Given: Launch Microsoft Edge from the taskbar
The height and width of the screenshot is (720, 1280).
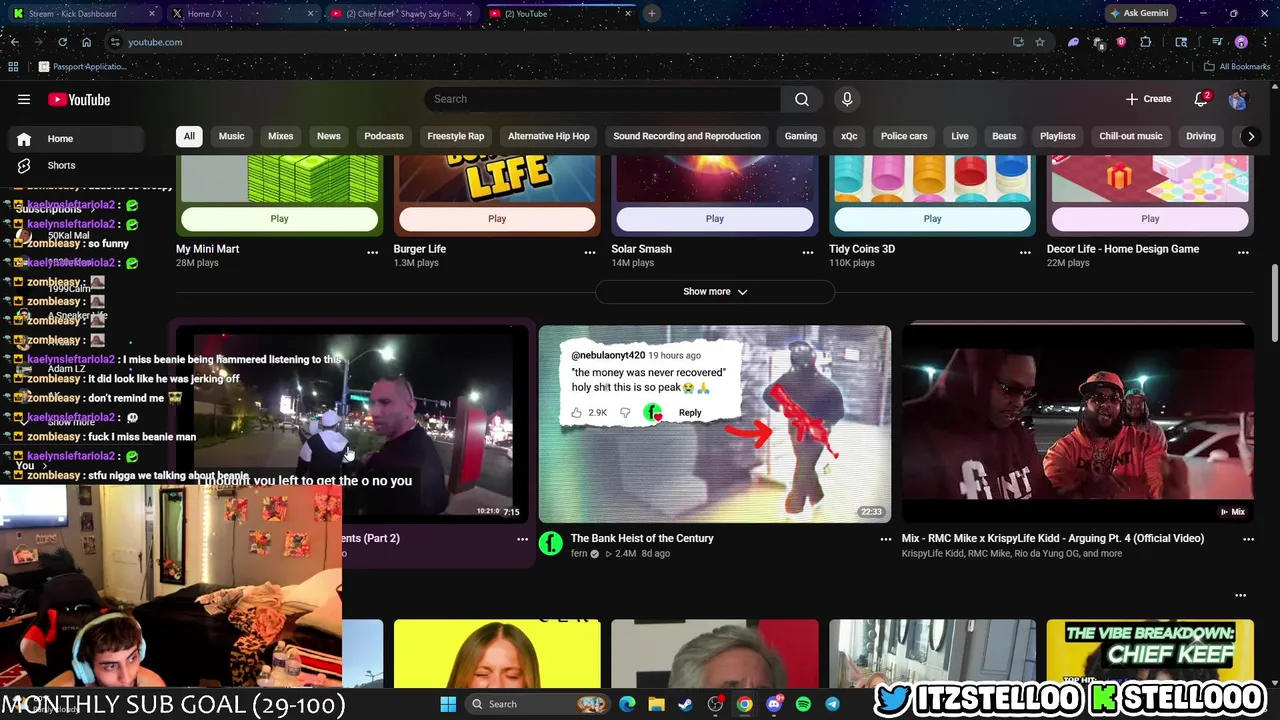Looking at the screenshot, I should pos(627,704).
